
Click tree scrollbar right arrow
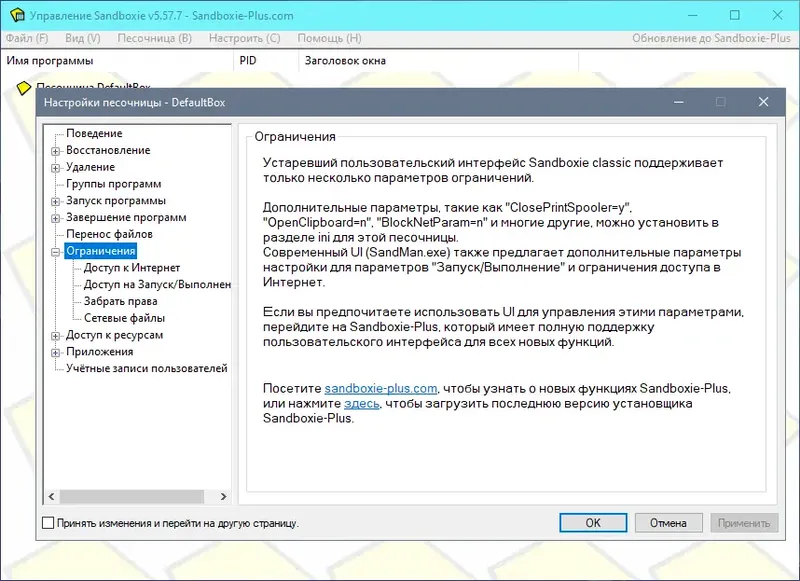pyautogui.click(x=223, y=496)
